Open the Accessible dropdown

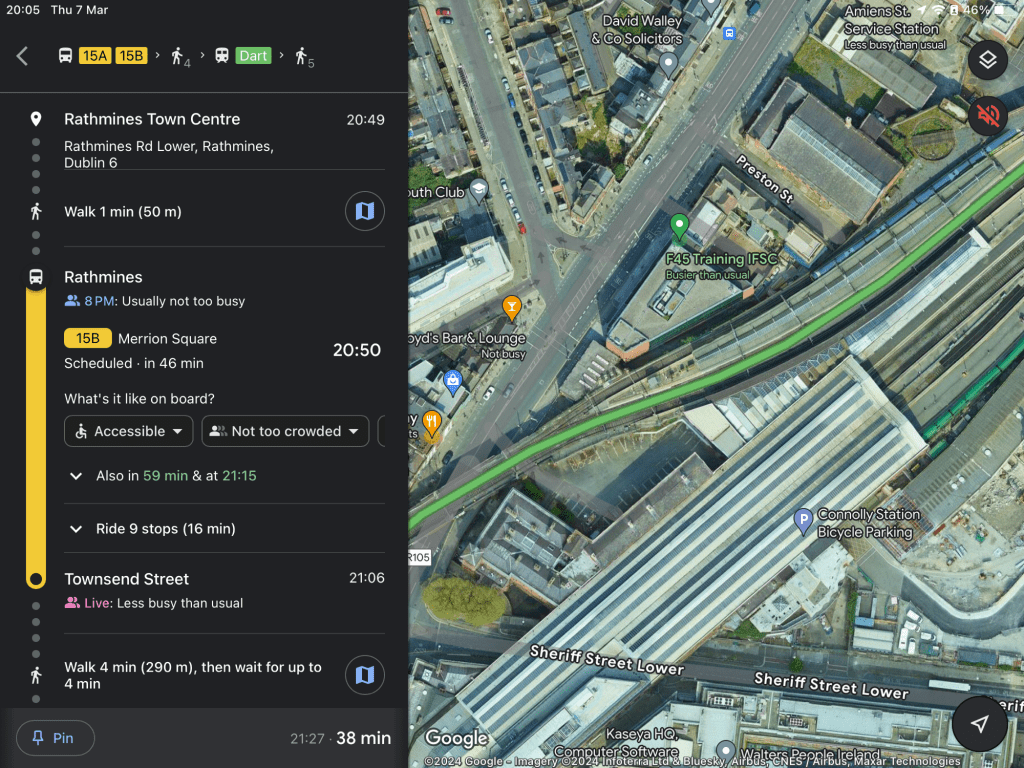coord(129,431)
